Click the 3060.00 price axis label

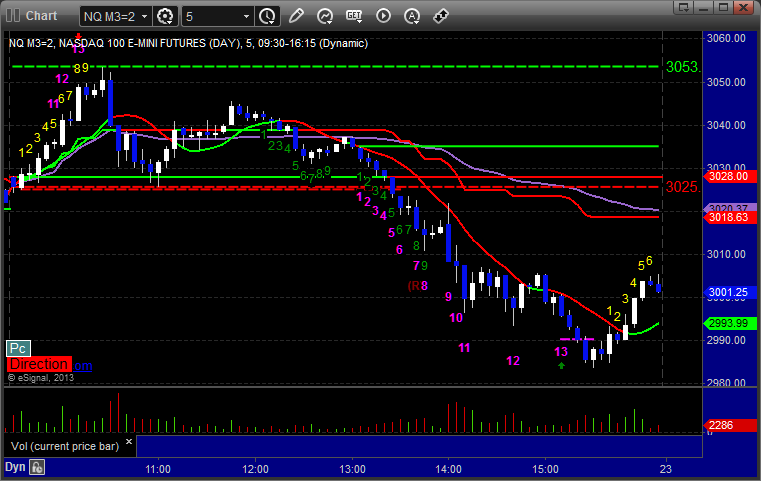coord(726,38)
